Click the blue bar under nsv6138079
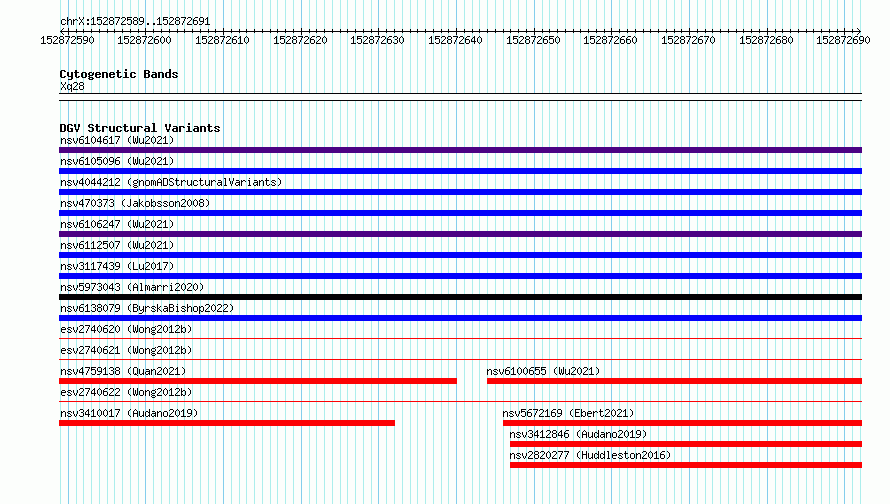This screenshot has height=504, width=890. (460, 318)
